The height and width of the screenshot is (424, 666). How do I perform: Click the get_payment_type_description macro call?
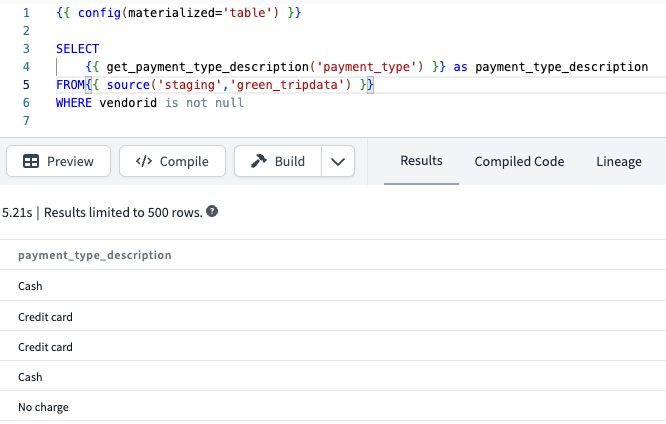click(265, 67)
